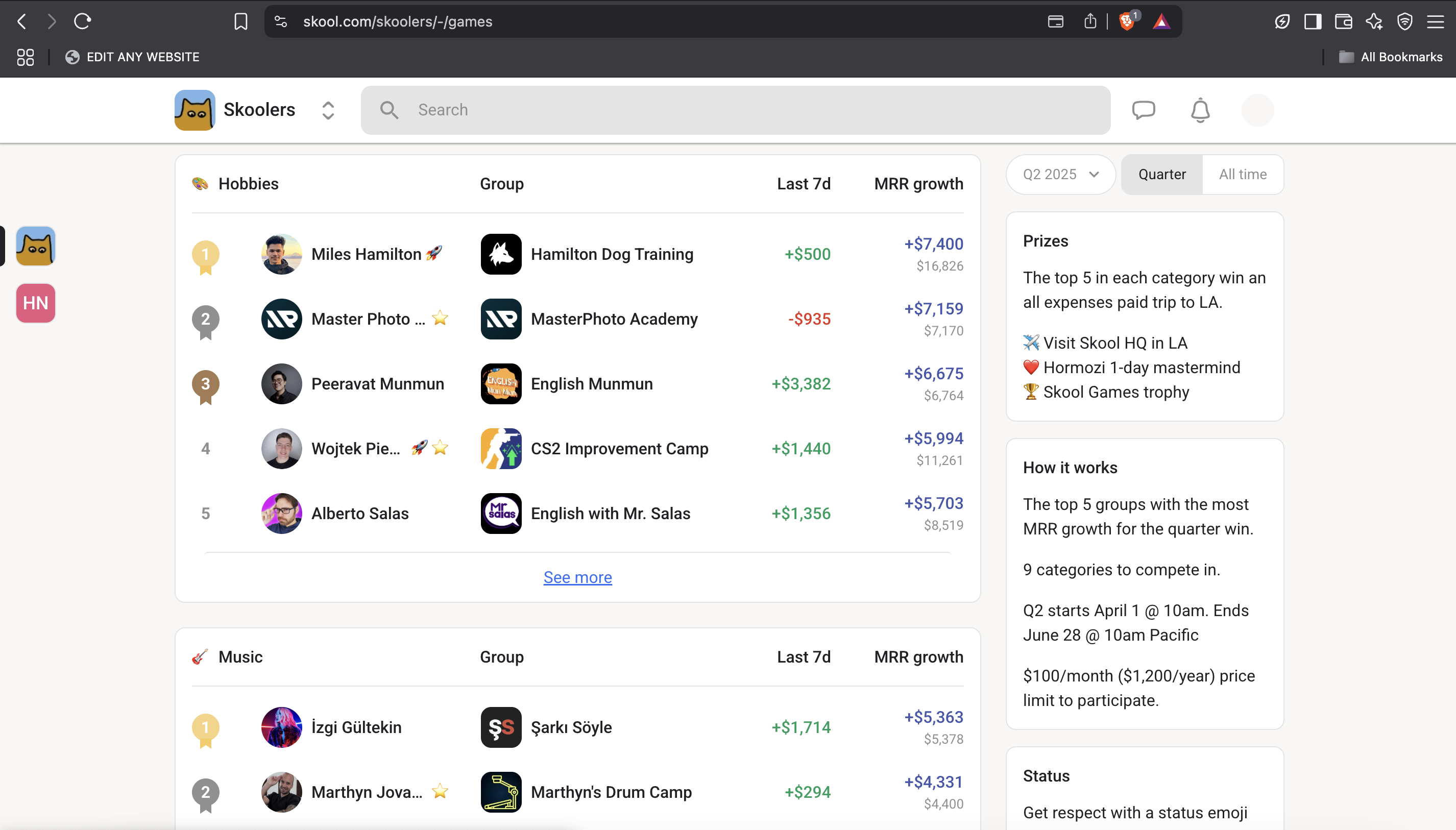Click the skool.com address bar URL

pyautogui.click(x=397, y=21)
